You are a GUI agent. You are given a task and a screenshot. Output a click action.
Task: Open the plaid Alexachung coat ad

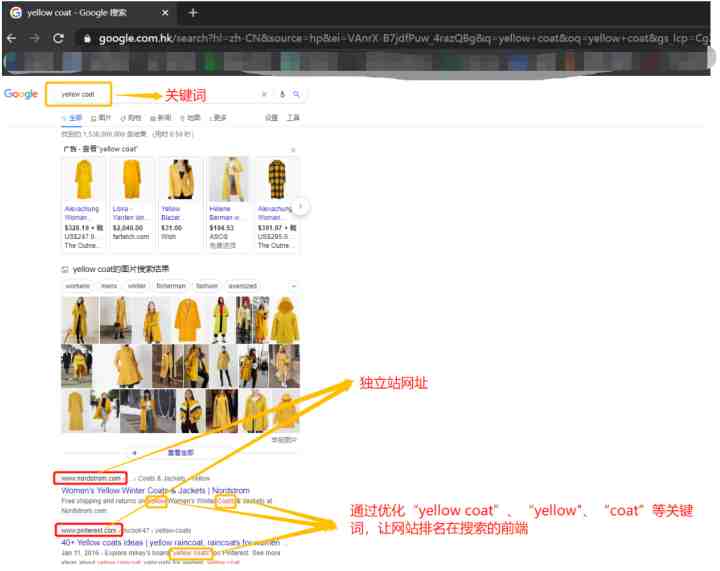tap(277, 203)
